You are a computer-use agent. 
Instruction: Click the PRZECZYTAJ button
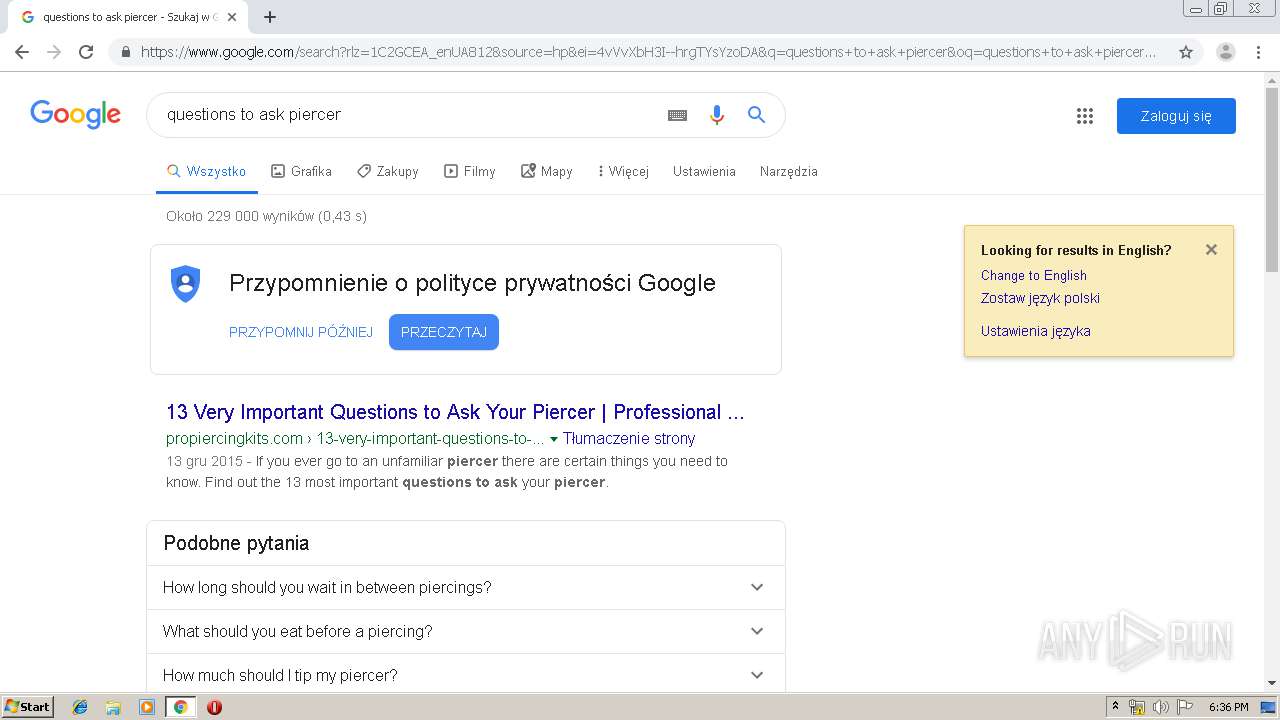click(x=444, y=332)
